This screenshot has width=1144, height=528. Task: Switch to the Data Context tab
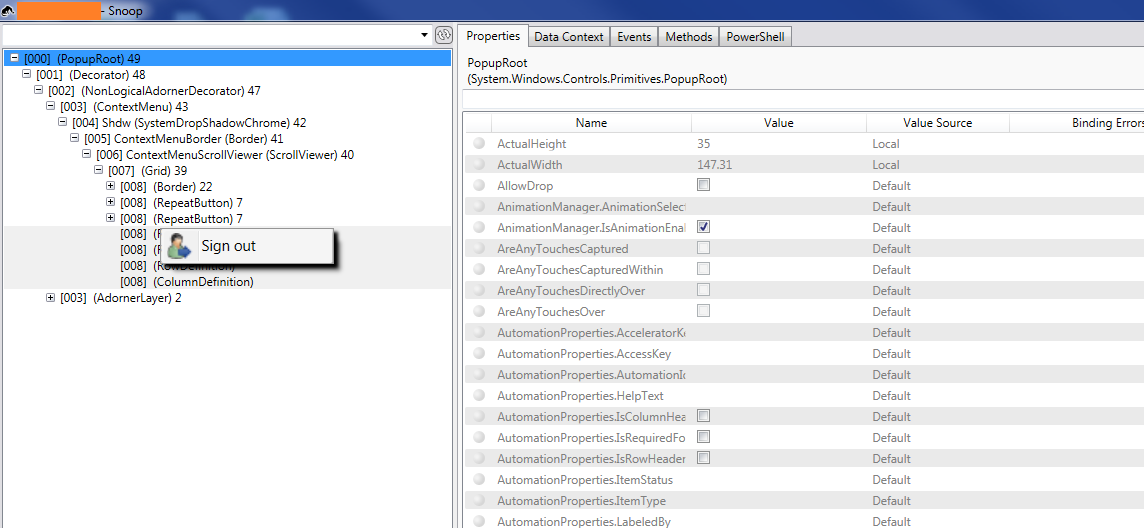(568, 37)
